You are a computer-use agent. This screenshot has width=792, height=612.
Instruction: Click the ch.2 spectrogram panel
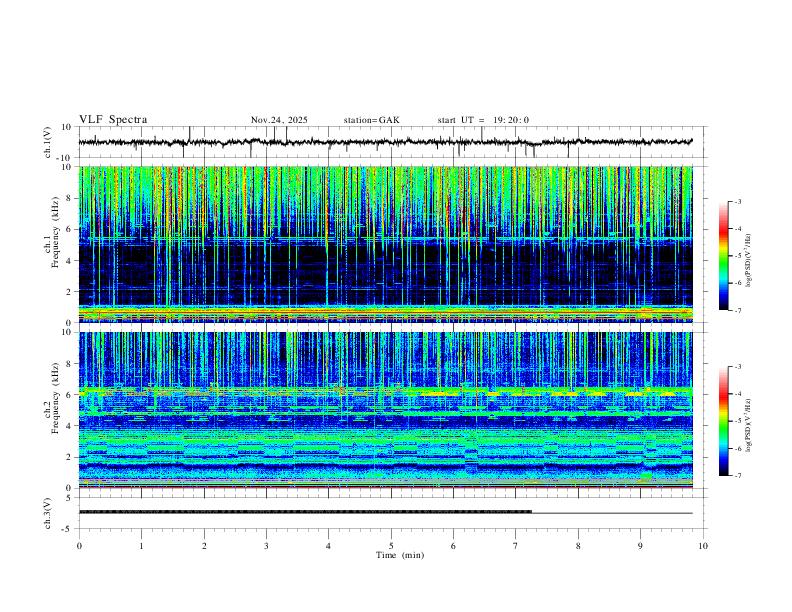385,410
